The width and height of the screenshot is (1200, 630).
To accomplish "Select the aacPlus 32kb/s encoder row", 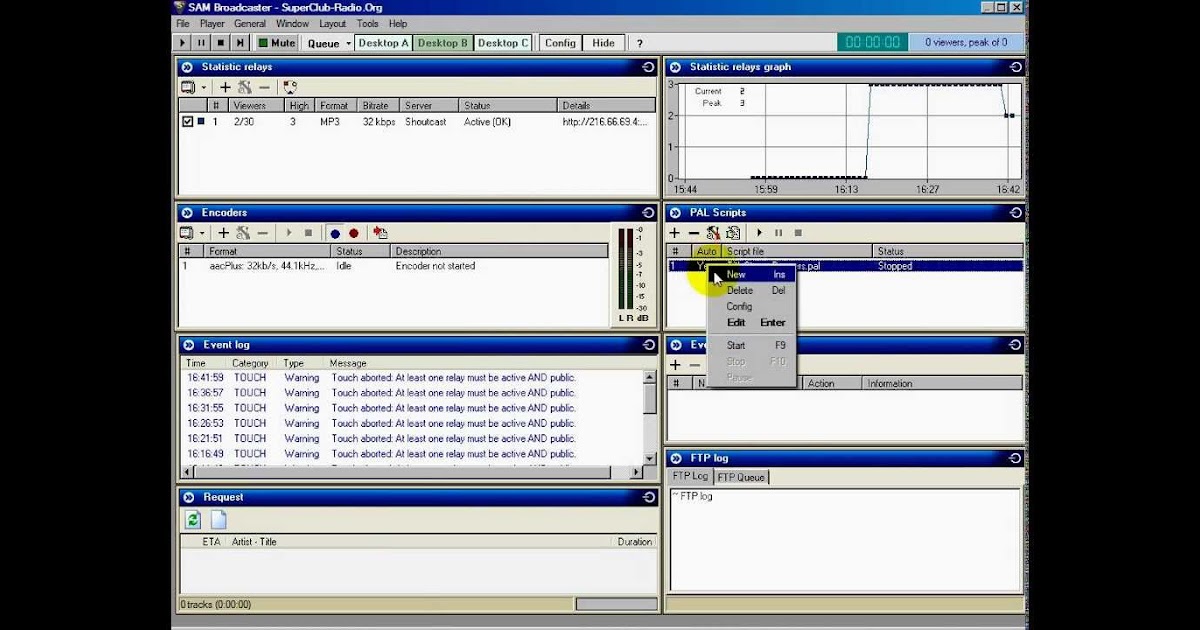I will pyautogui.click(x=393, y=266).
